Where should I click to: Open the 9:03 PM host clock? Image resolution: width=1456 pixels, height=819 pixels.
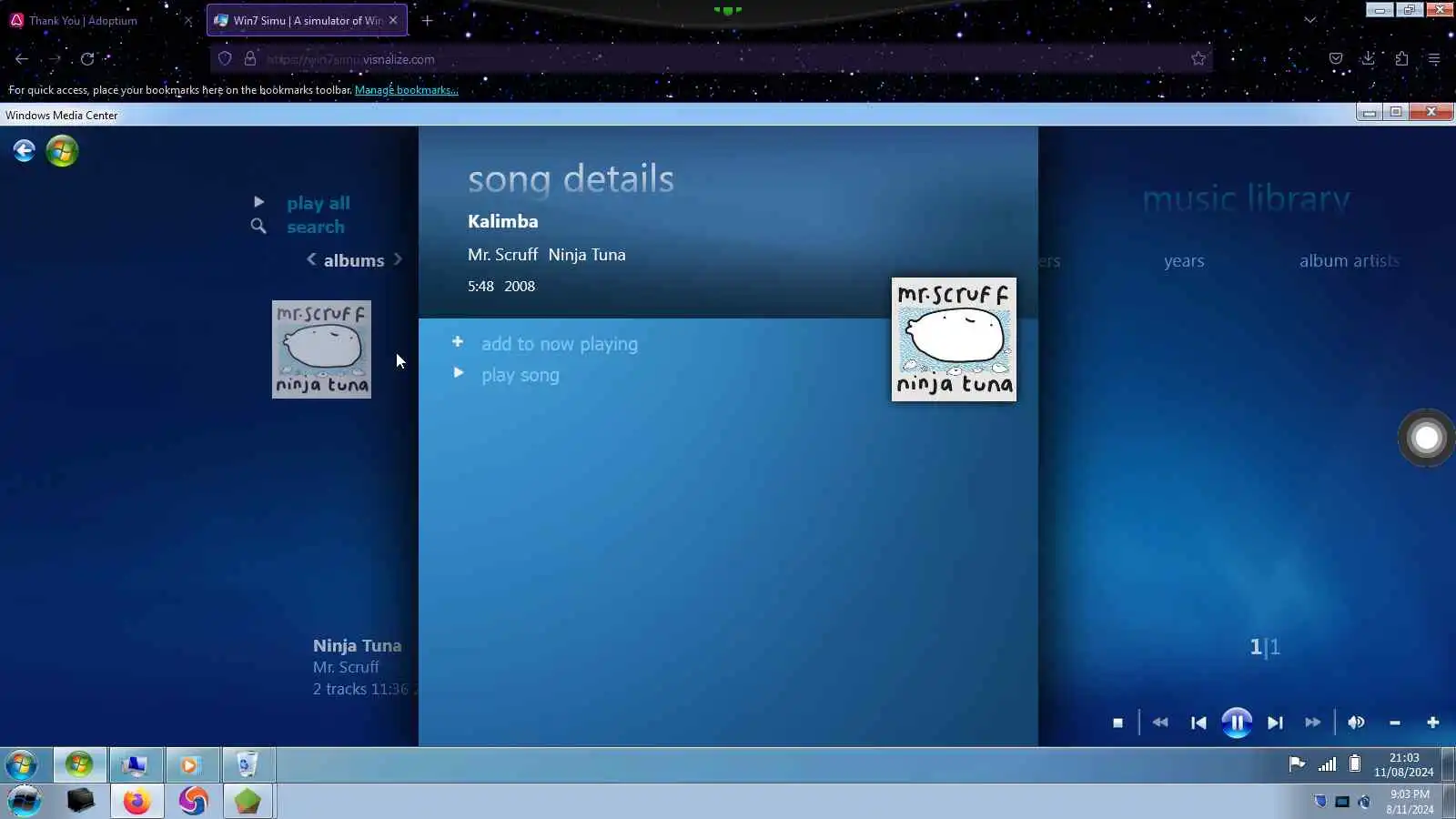tap(1410, 802)
